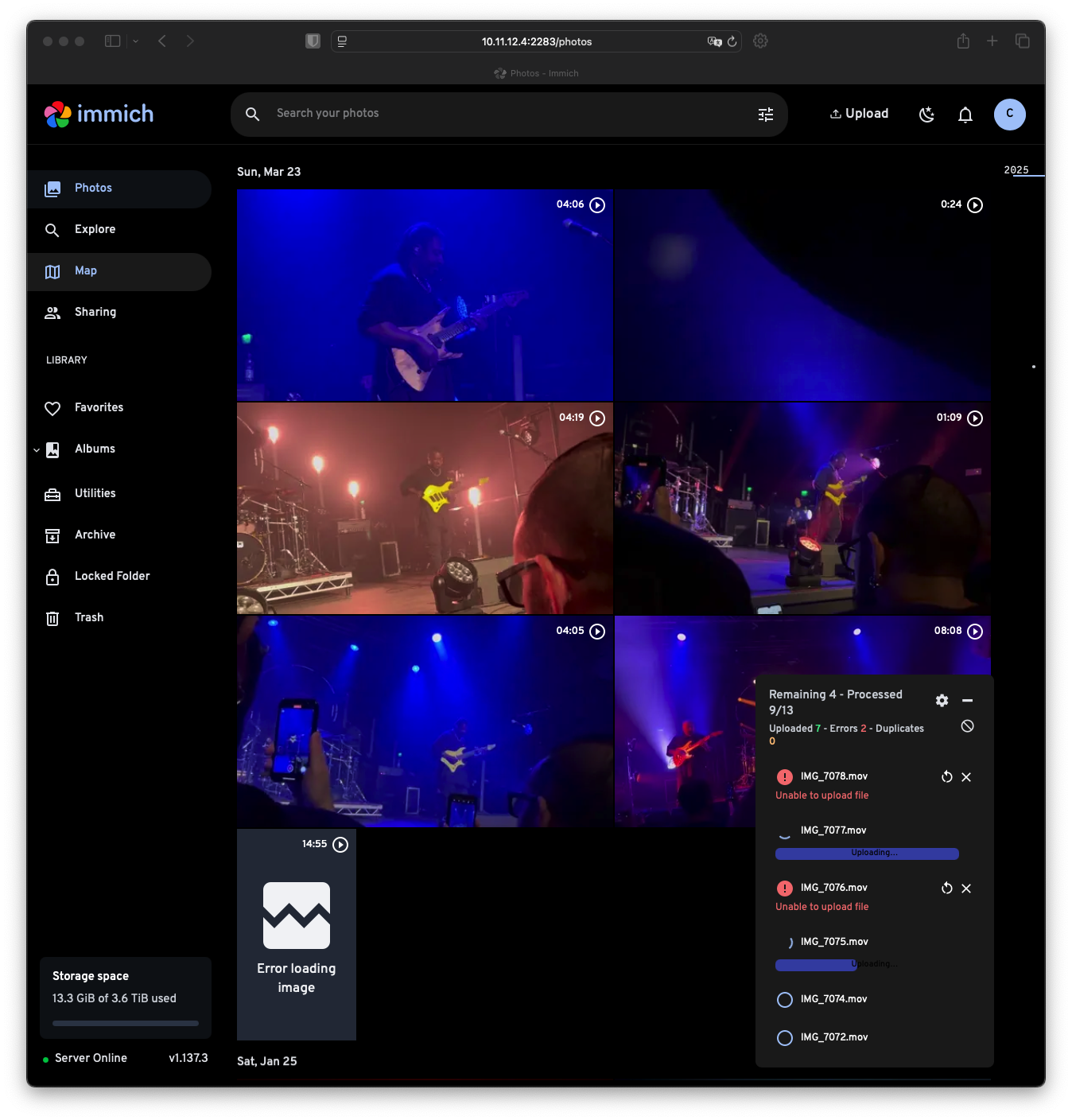Image resolution: width=1072 pixels, height=1120 pixels.
Task: Click the IMG_7074.mov pending circle
Action: [785, 1000]
